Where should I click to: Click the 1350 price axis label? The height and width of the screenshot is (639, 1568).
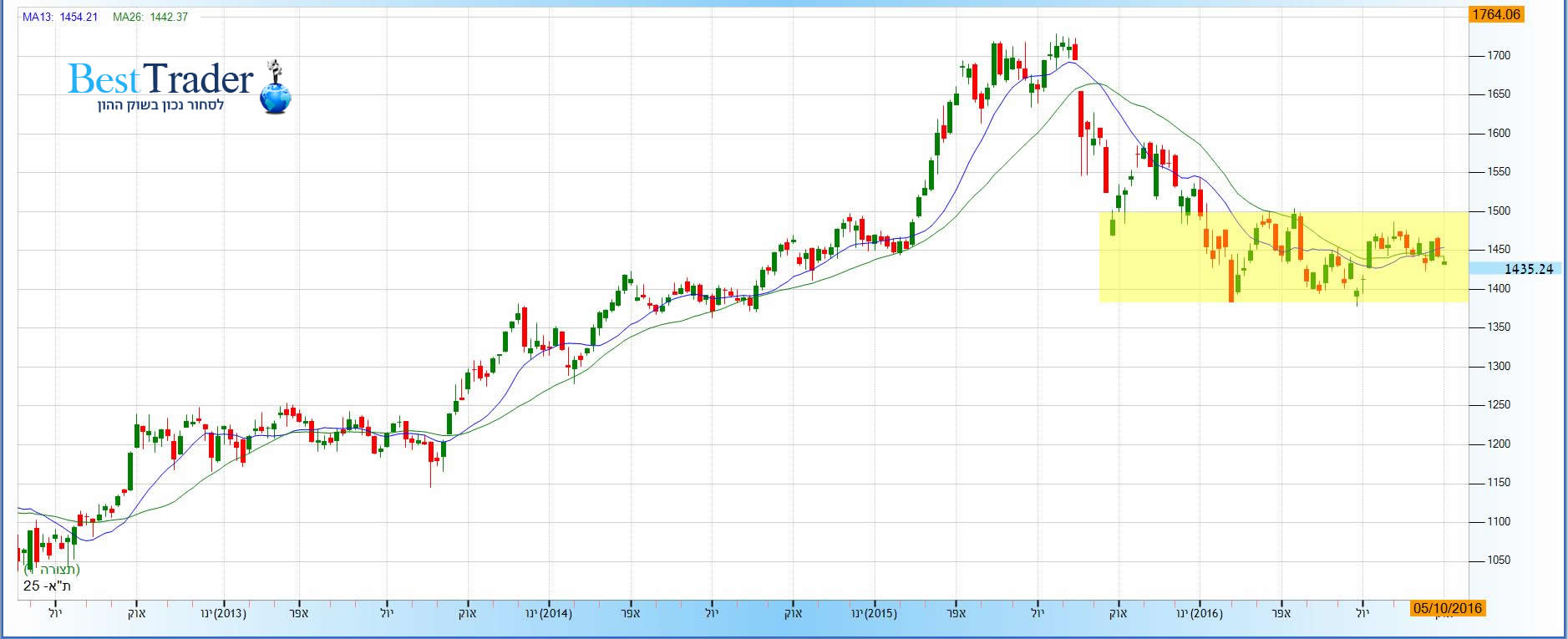[x=1499, y=327]
